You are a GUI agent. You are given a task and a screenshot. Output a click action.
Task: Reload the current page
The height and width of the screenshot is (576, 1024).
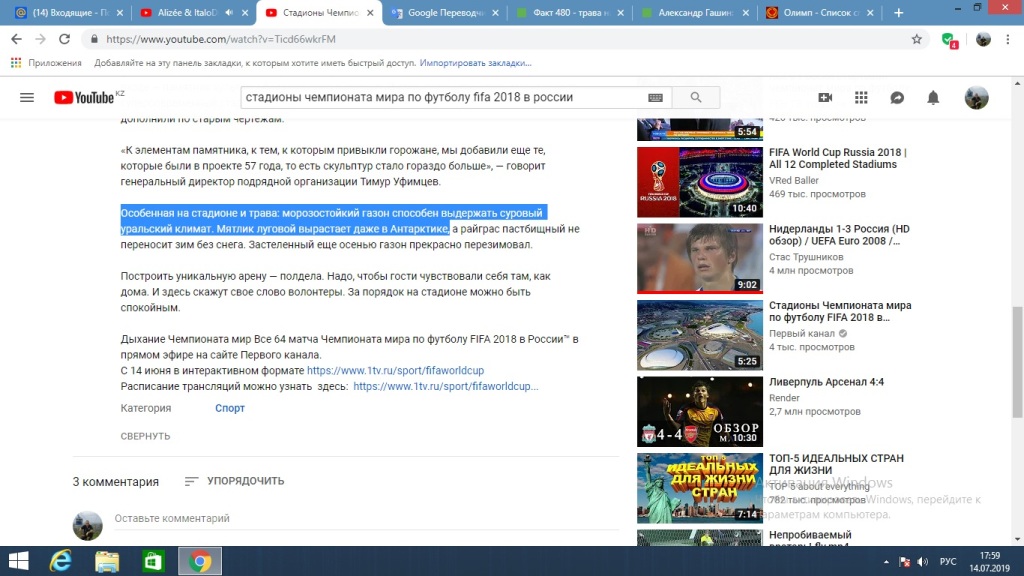[x=64, y=39]
